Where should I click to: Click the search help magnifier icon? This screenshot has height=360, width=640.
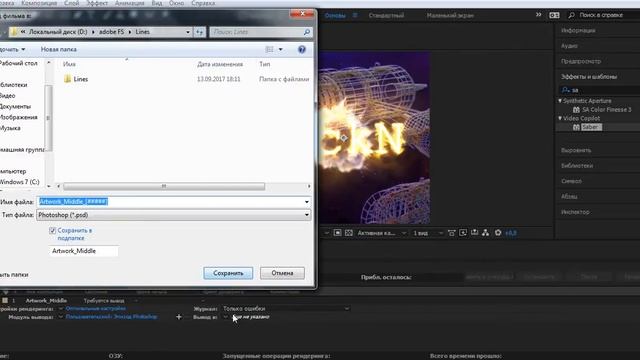571,15
